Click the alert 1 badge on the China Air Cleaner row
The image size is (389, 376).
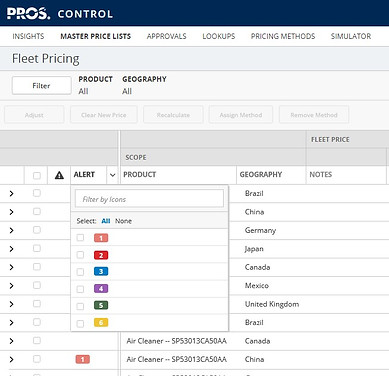tap(83, 359)
